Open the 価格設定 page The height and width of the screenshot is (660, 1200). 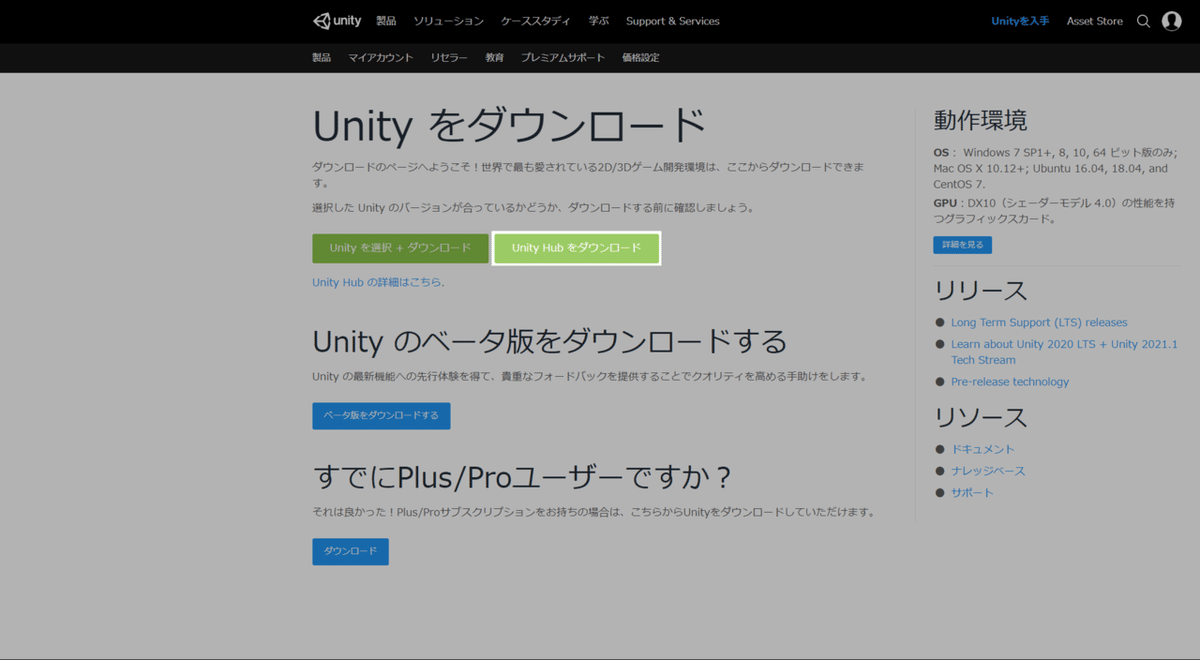pyautogui.click(x=642, y=57)
